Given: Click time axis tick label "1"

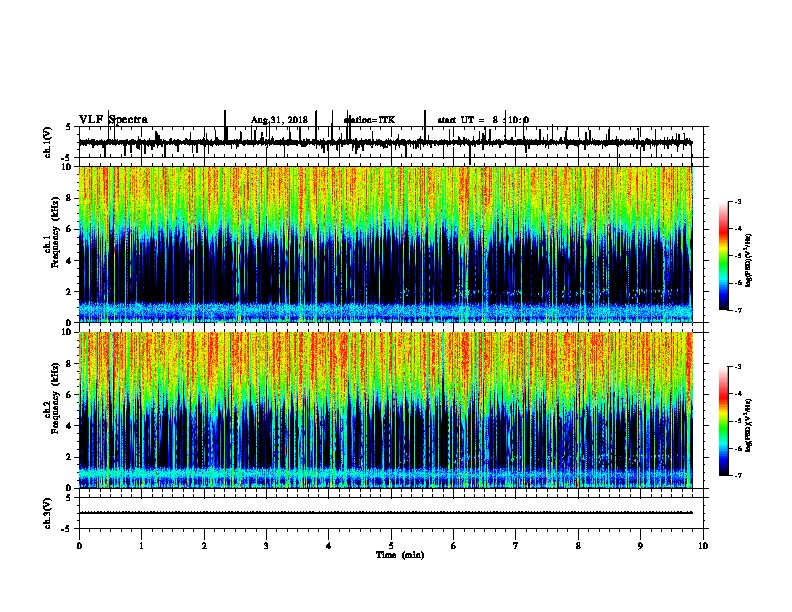Looking at the screenshot, I should (141, 546).
